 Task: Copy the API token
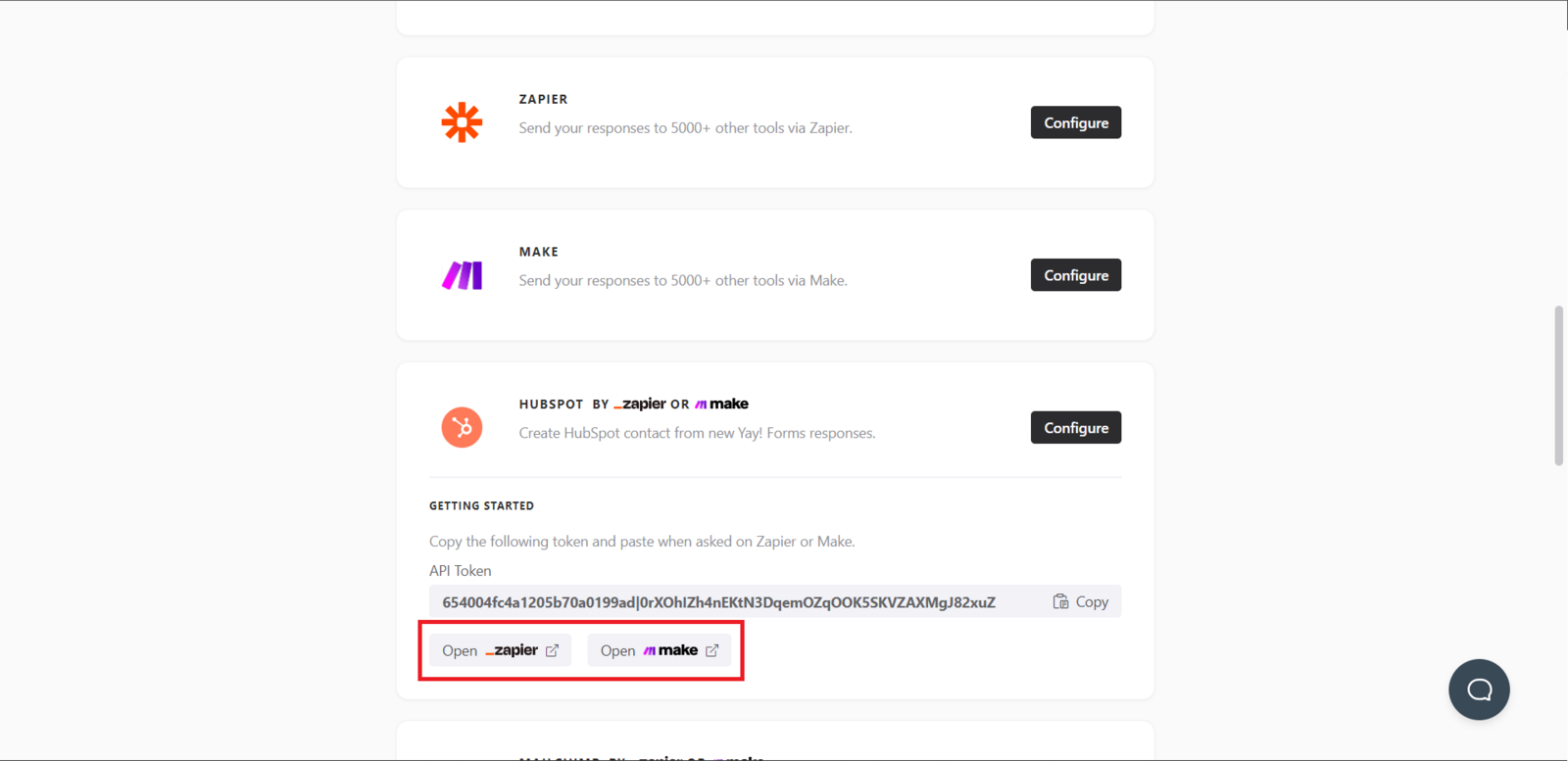[1081, 601]
